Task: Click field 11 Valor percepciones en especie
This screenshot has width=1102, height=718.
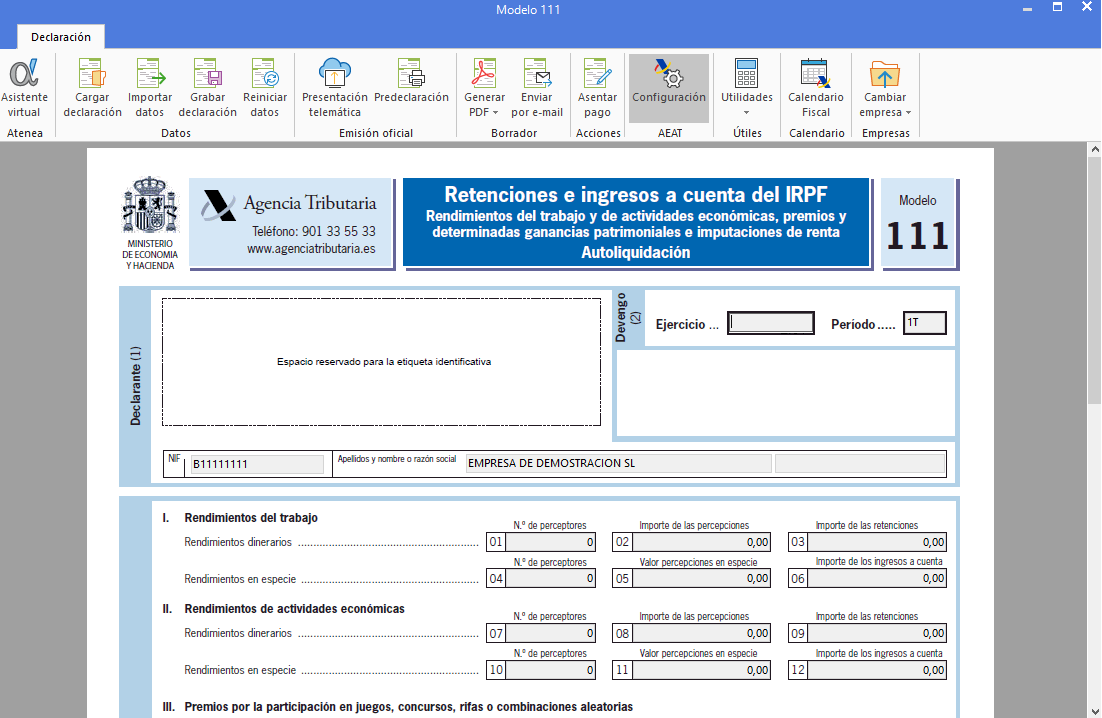Action: coord(701,670)
